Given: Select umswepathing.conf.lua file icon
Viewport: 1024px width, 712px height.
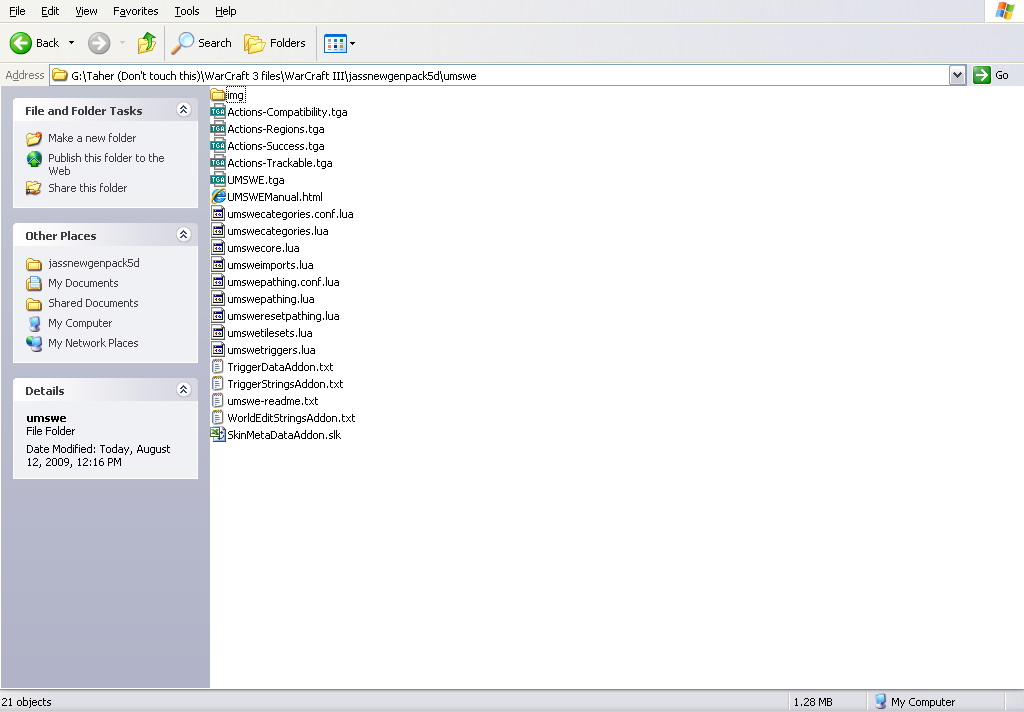Looking at the screenshot, I should 218,282.
